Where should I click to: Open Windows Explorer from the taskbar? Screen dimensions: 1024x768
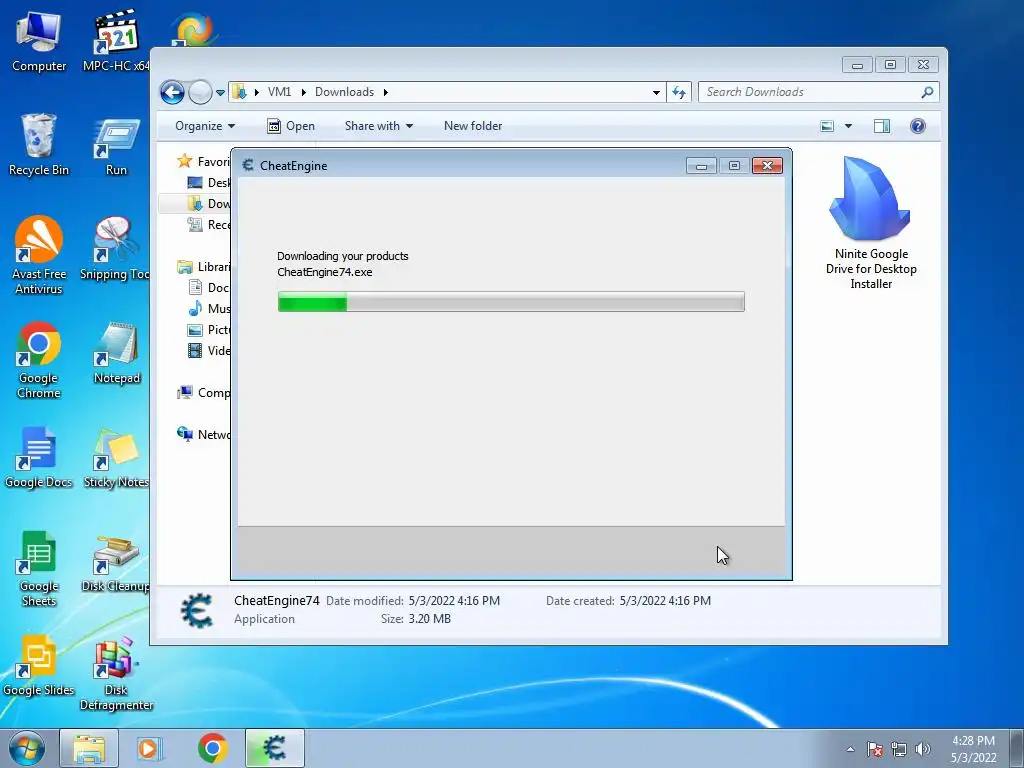[x=89, y=748]
